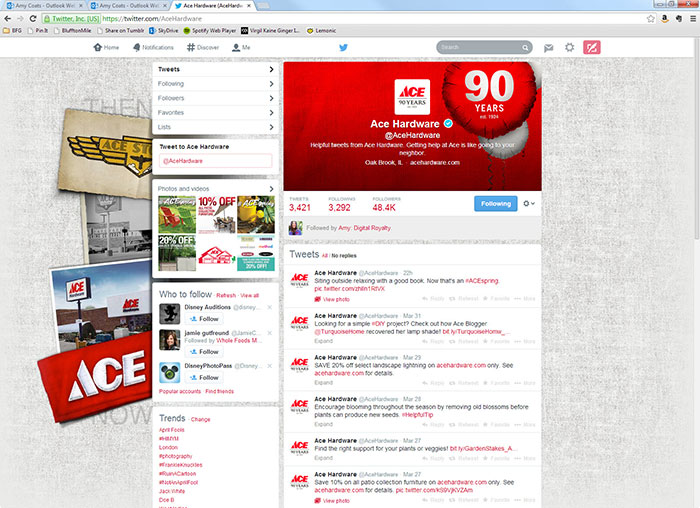
Task: Open direct messages envelope icon
Action: point(549,47)
